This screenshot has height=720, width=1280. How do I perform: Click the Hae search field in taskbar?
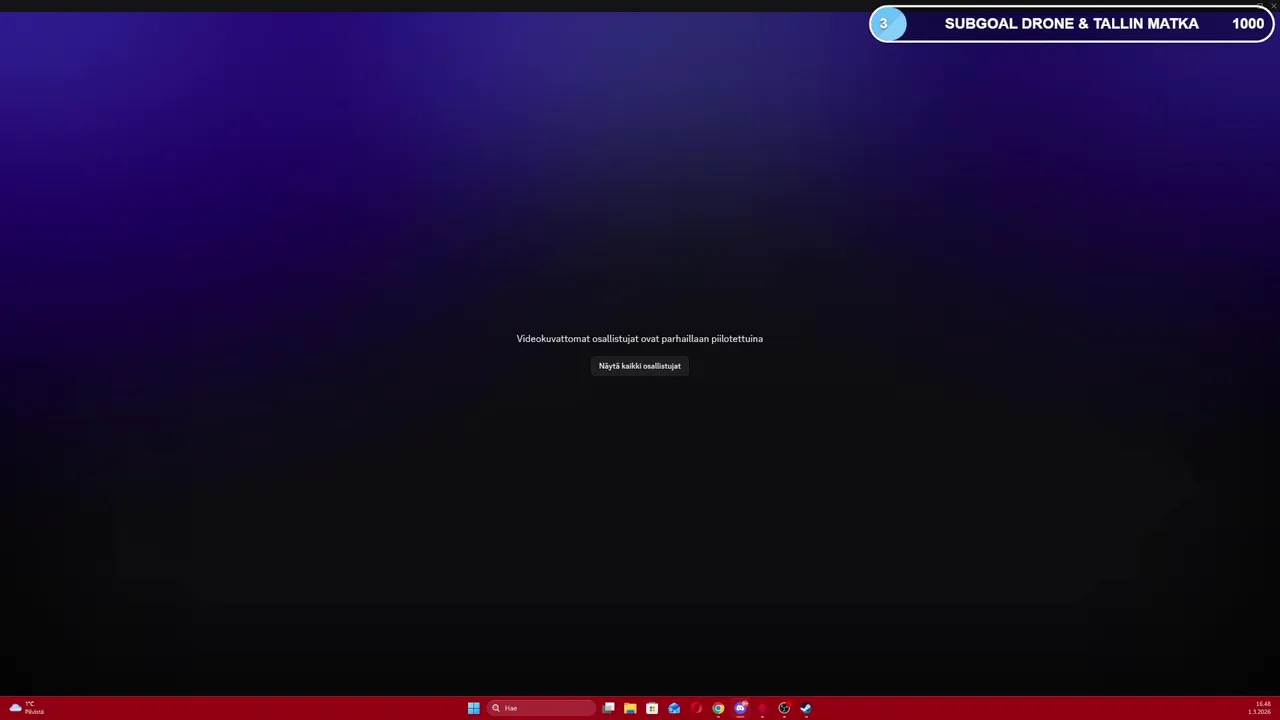point(542,708)
